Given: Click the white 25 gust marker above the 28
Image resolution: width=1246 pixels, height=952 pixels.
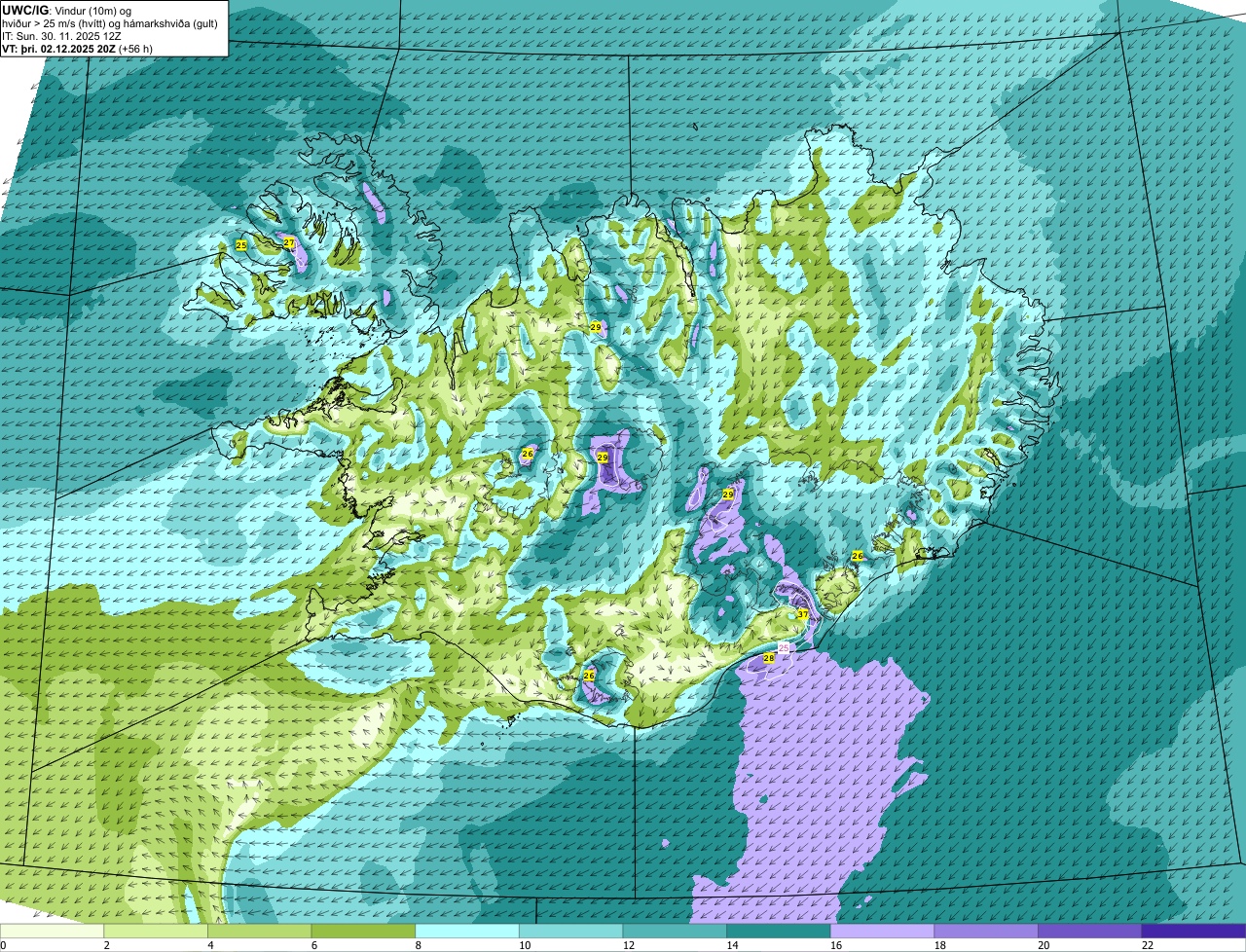Looking at the screenshot, I should click(x=784, y=647).
